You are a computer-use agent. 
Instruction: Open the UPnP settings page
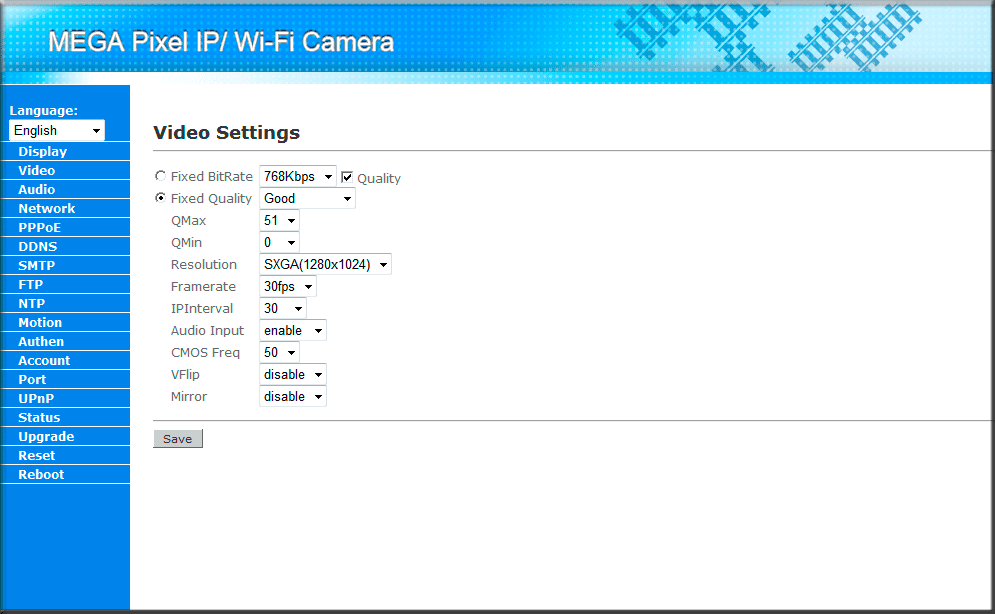pos(65,398)
